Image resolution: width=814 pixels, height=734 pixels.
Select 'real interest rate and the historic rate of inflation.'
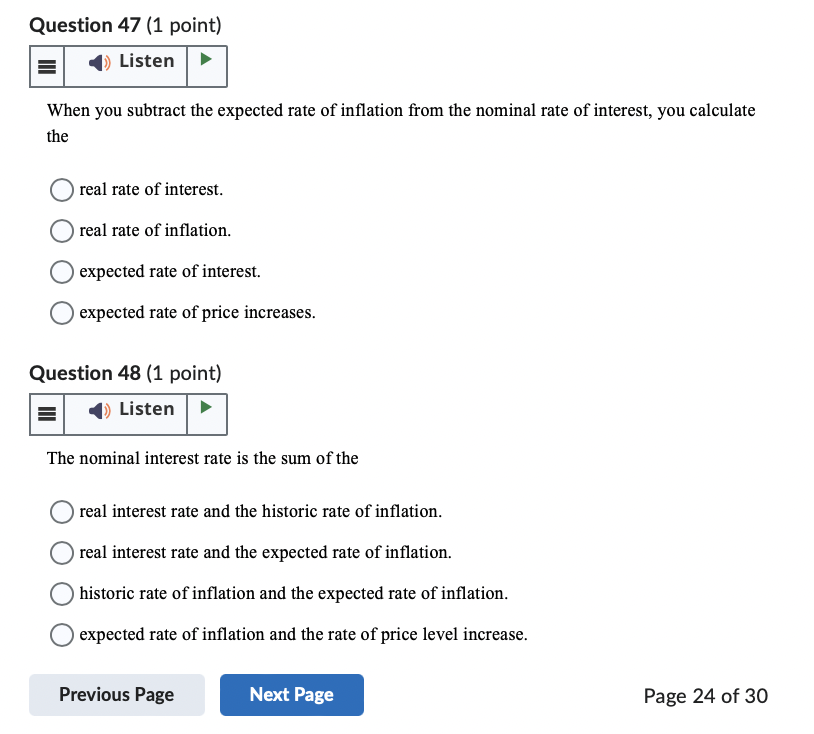point(61,512)
